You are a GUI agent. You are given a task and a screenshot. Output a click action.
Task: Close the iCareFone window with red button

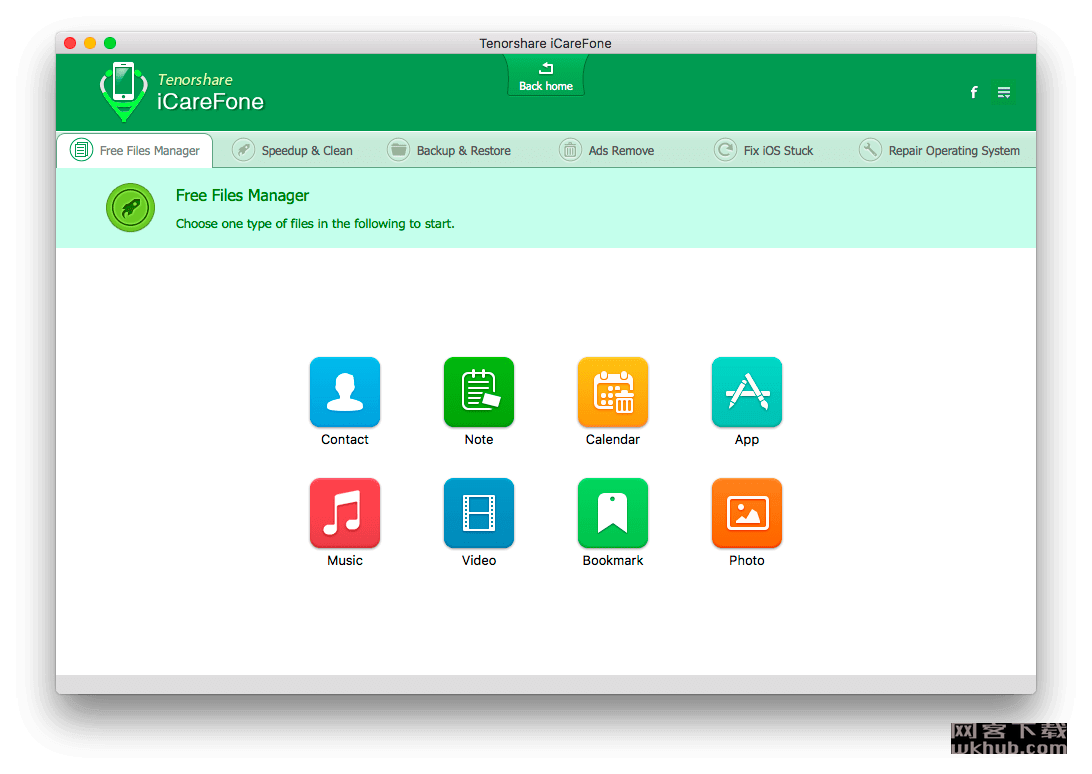tap(70, 43)
